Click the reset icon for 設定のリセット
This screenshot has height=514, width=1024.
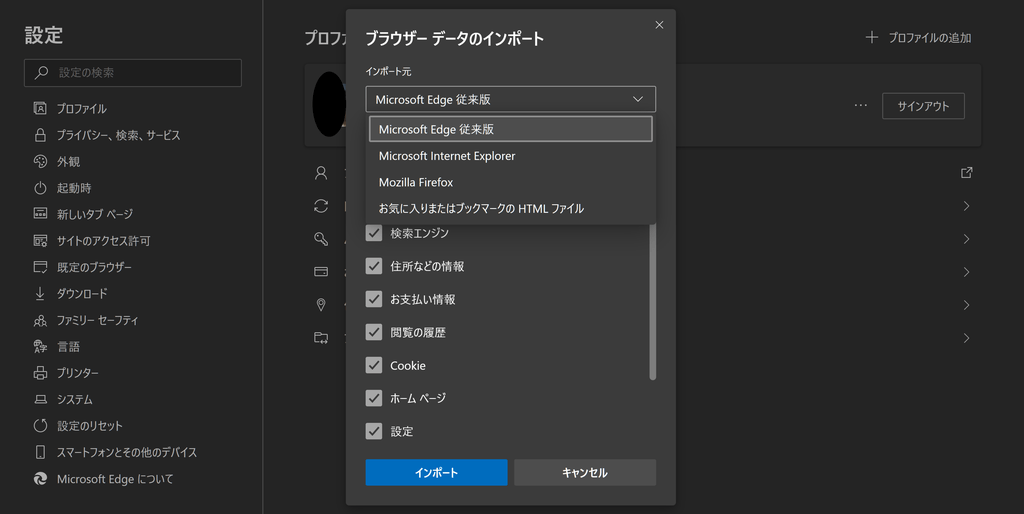(40, 426)
